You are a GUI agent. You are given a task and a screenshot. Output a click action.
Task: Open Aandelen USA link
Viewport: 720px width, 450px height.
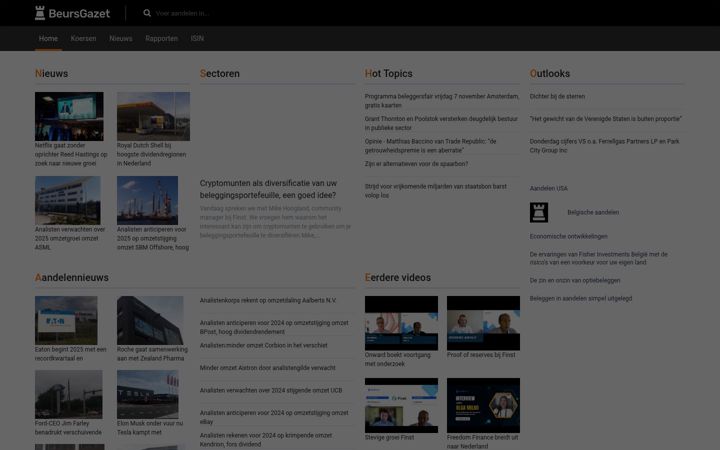click(x=549, y=188)
